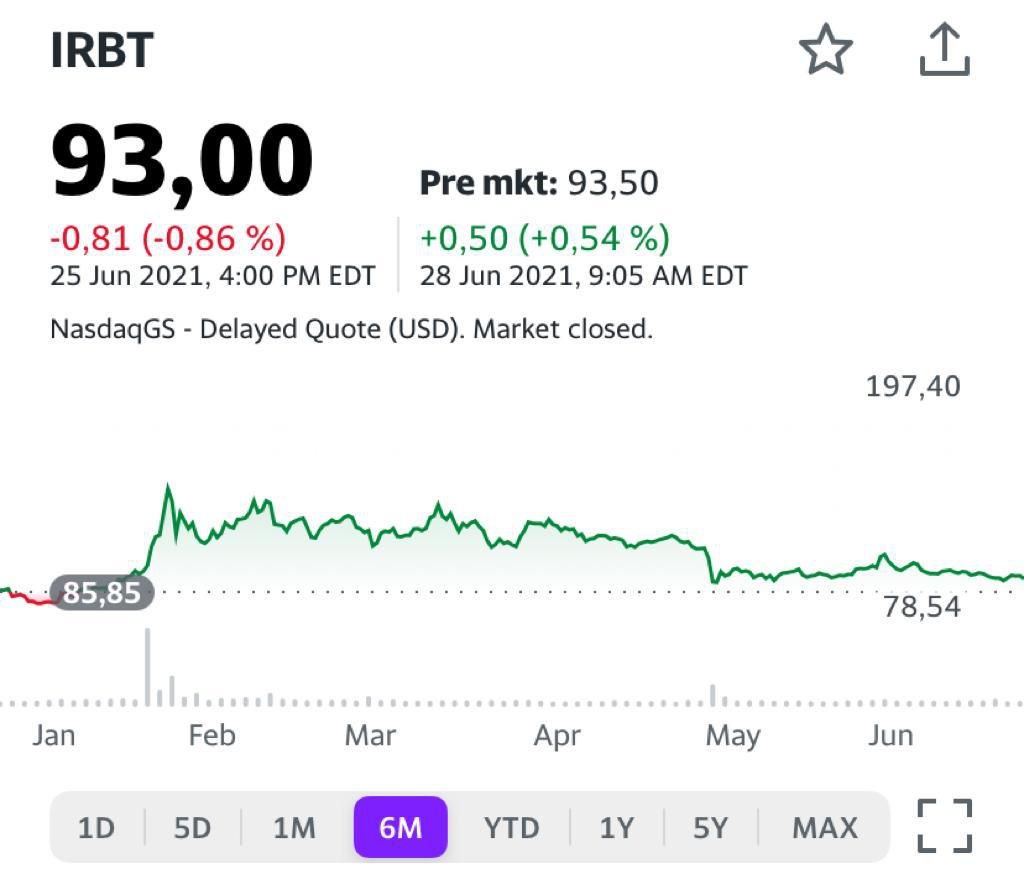Tap the share icon

point(944,51)
